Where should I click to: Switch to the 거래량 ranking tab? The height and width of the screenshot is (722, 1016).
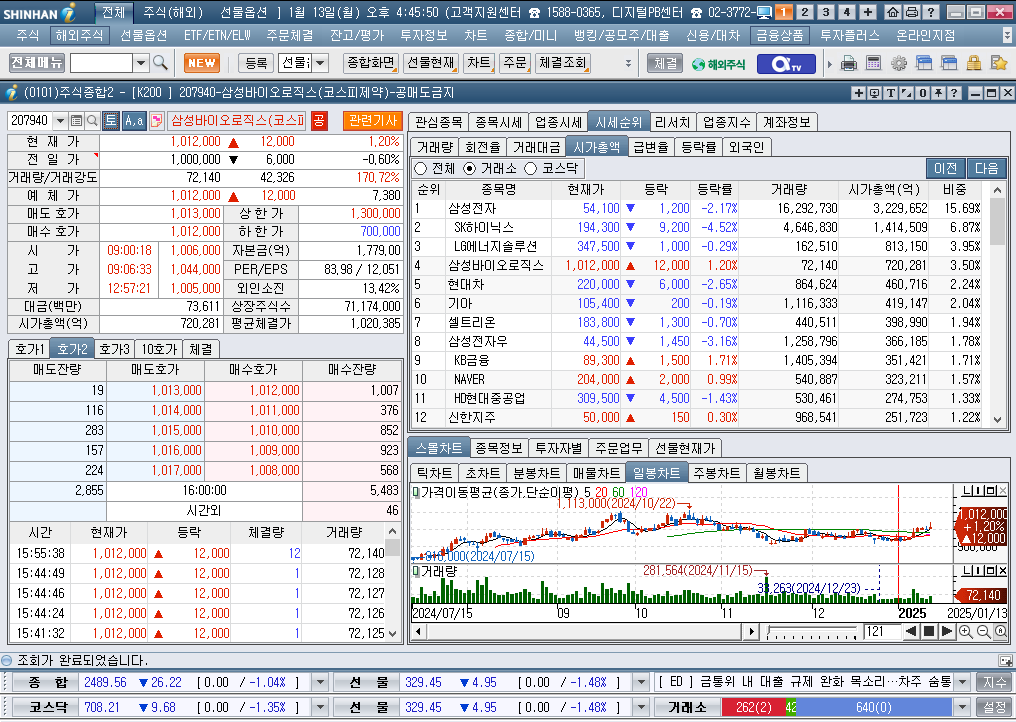[435, 147]
